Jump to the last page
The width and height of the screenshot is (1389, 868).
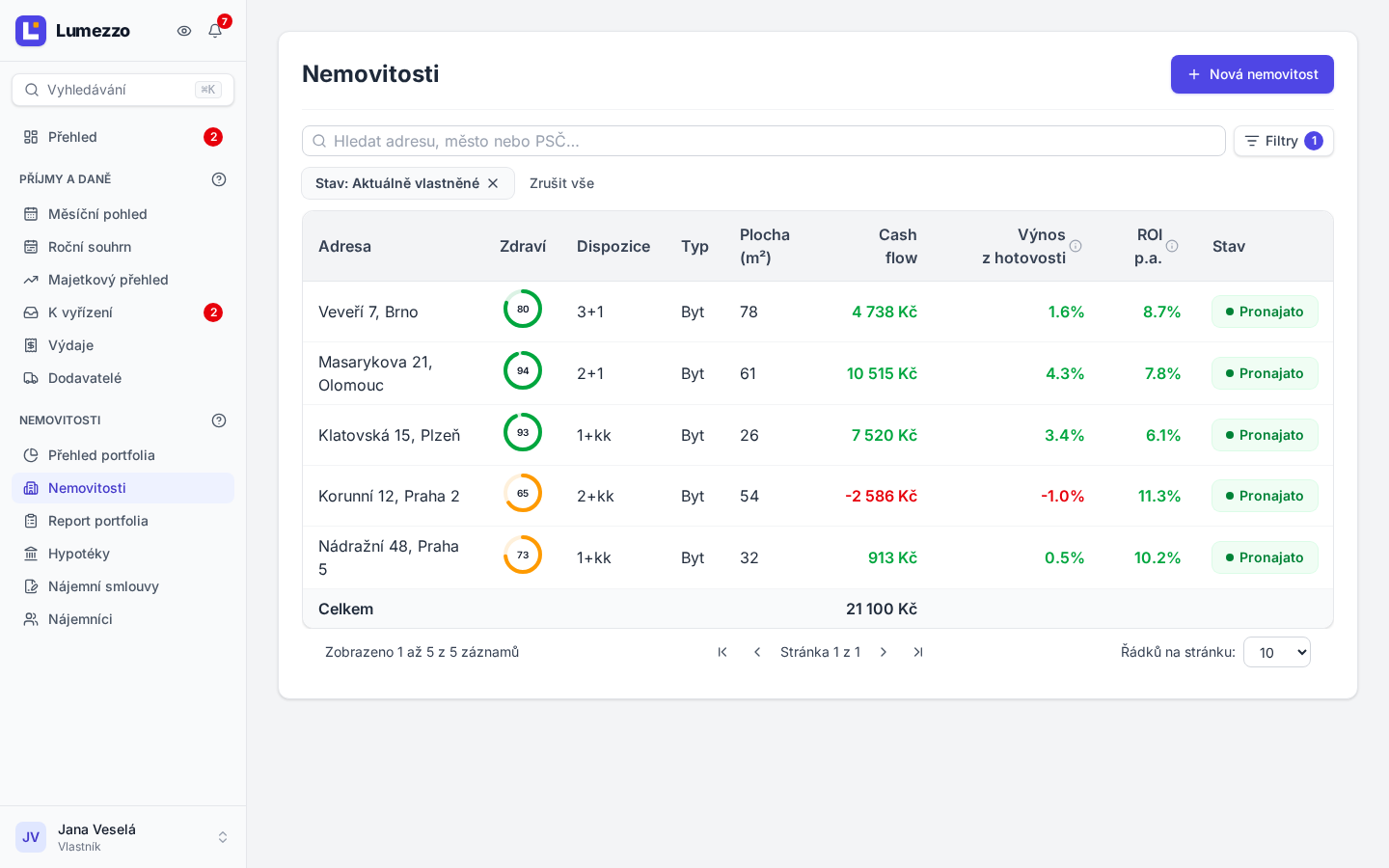pos(918,652)
